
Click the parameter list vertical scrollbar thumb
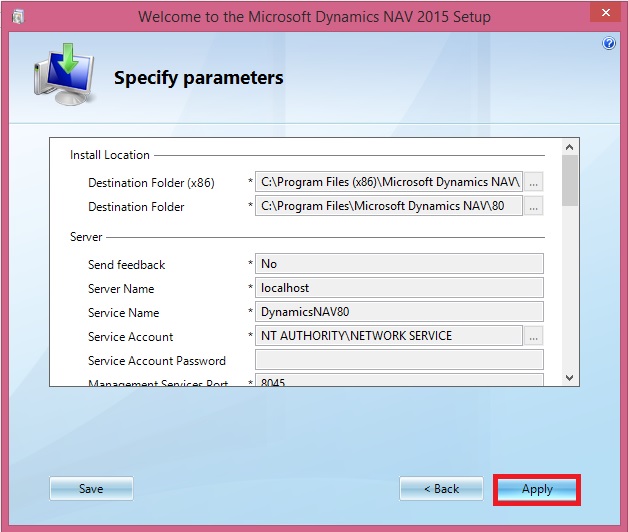pyautogui.click(x=569, y=180)
